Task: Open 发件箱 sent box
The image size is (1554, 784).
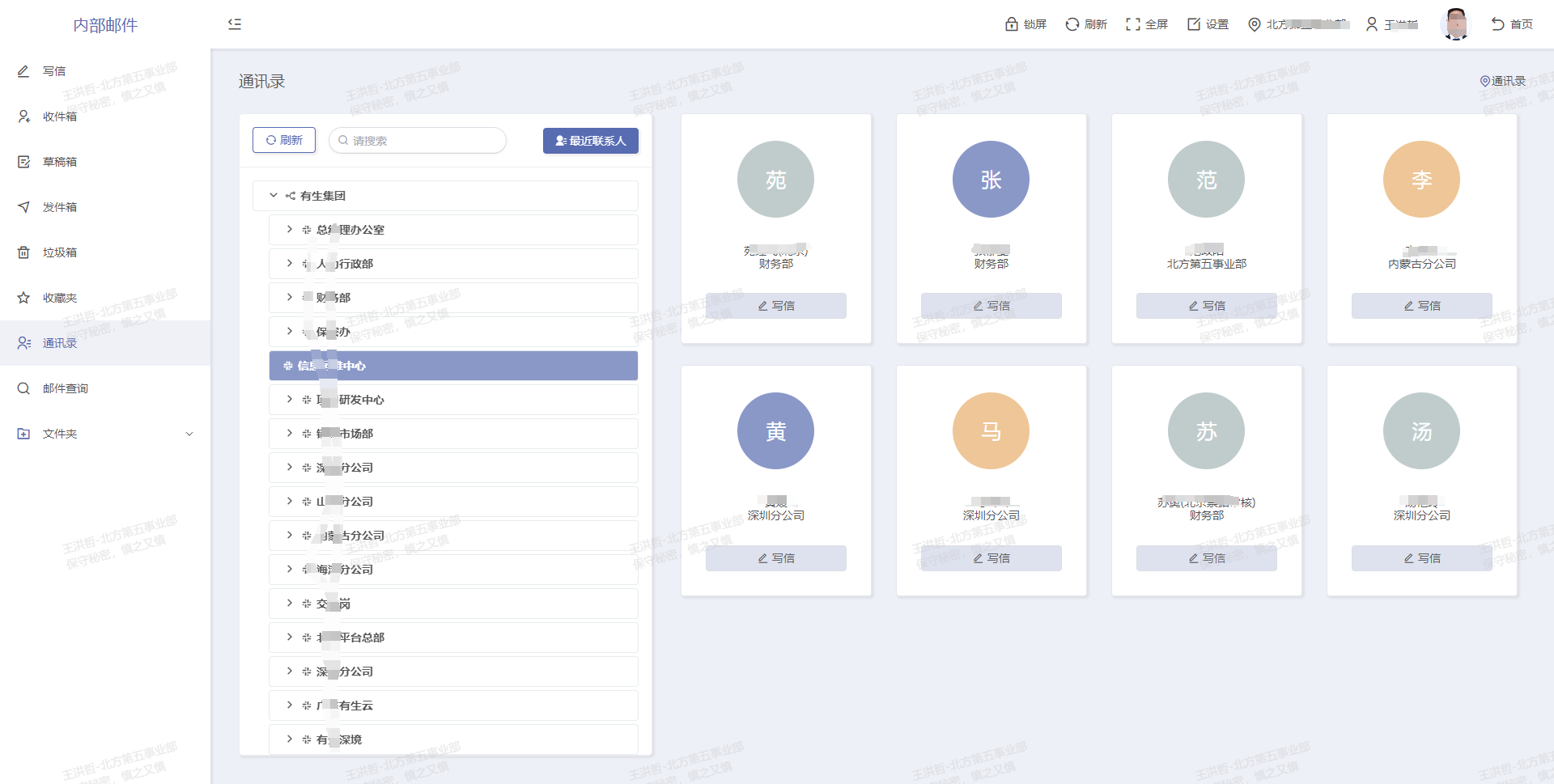Action: (x=105, y=207)
